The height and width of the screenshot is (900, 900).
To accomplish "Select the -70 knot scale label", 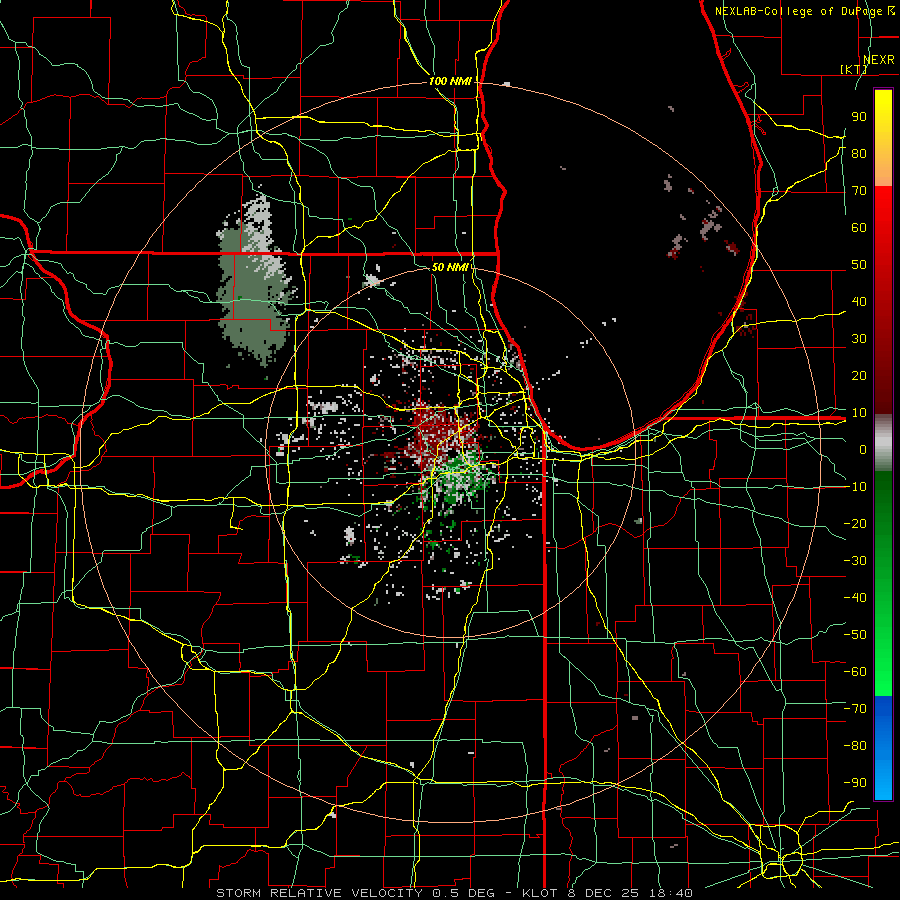I will tap(855, 709).
